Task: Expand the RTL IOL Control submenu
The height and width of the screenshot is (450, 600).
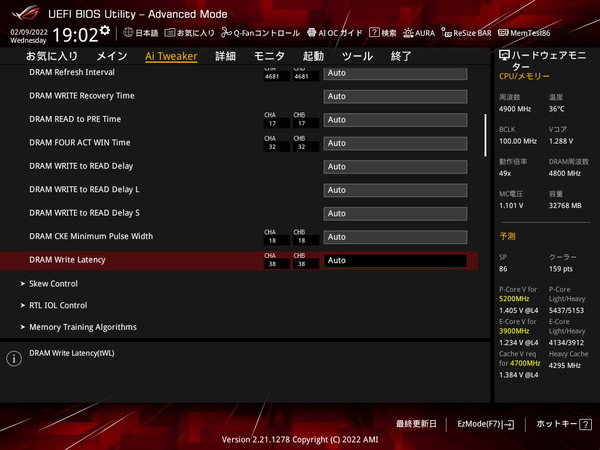Action: coord(59,305)
